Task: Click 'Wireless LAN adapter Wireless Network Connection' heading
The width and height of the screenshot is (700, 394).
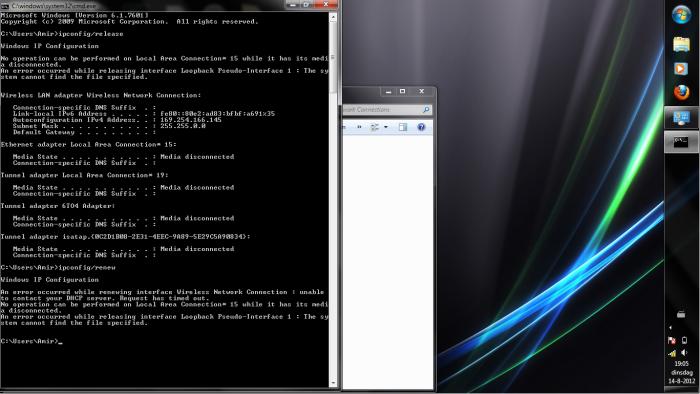Action: [x=101, y=95]
